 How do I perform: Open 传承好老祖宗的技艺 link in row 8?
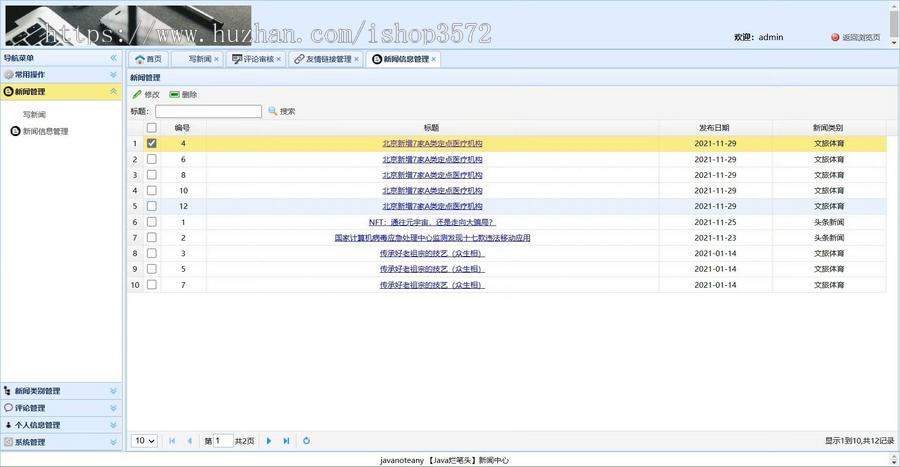click(432, 253)
